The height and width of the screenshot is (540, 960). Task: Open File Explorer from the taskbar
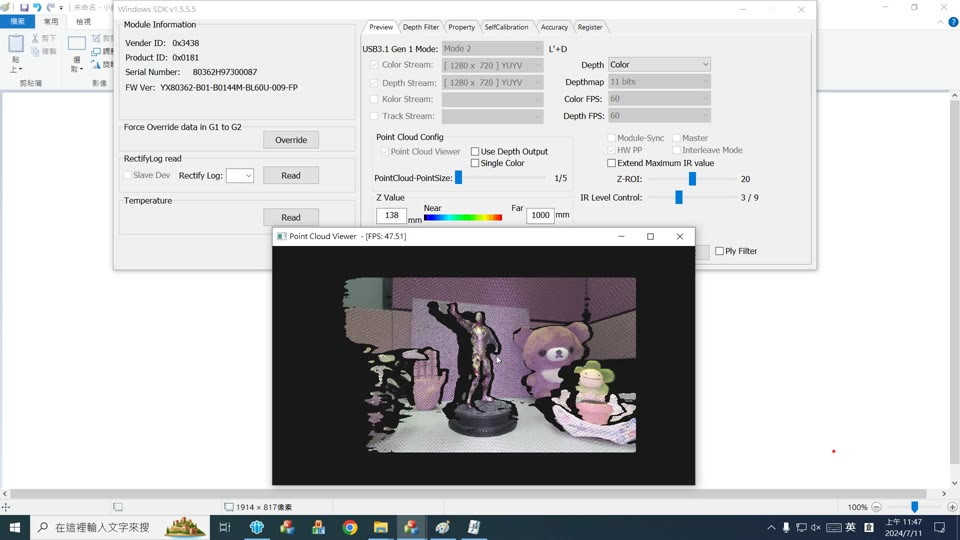click(381, 527)
